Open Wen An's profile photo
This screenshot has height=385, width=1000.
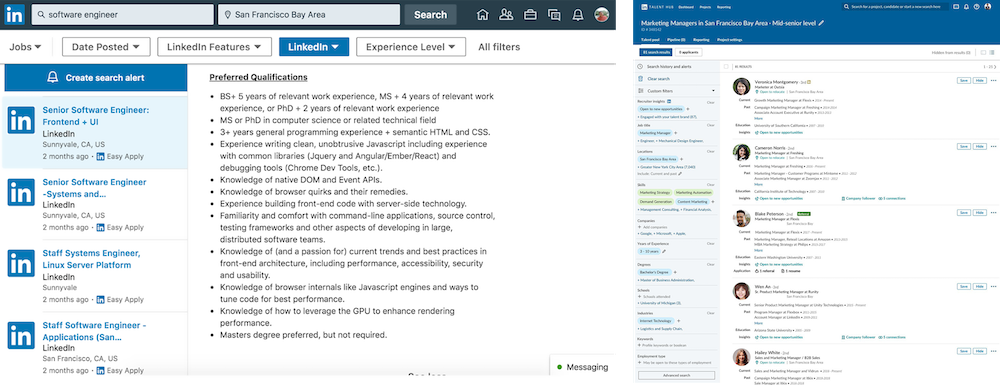[x=741, y=291]
